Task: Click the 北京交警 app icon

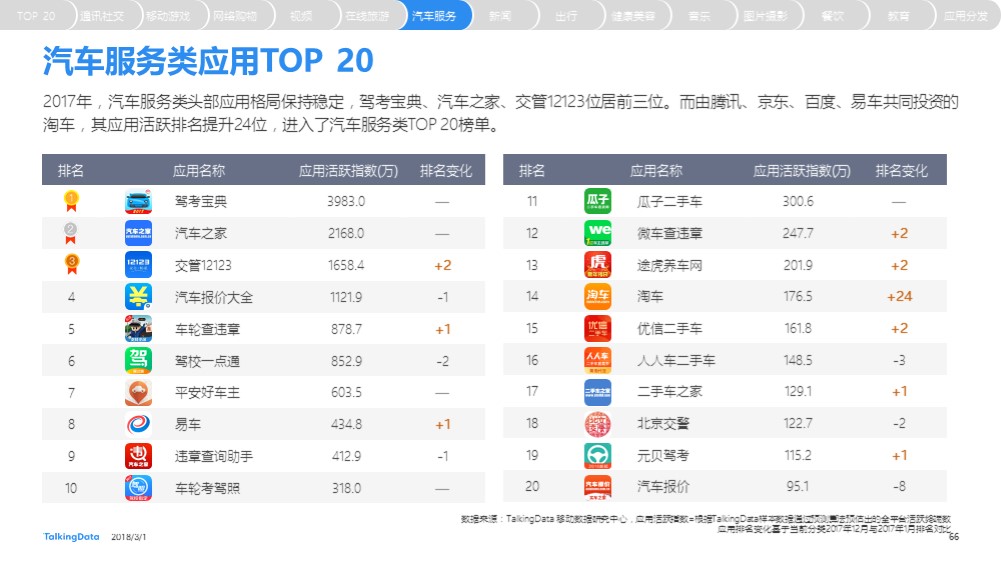Action: (598, 424)
